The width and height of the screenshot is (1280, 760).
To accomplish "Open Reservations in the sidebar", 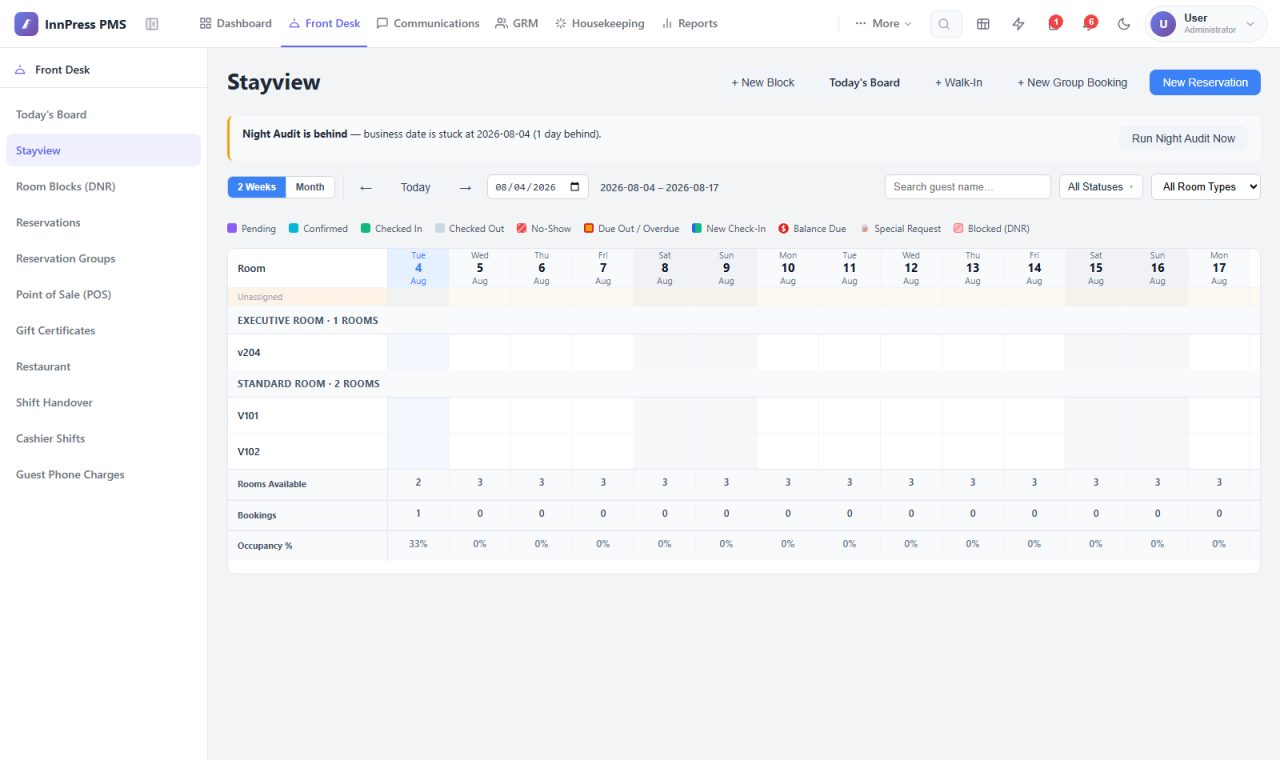I will click(x=103, y=223).
